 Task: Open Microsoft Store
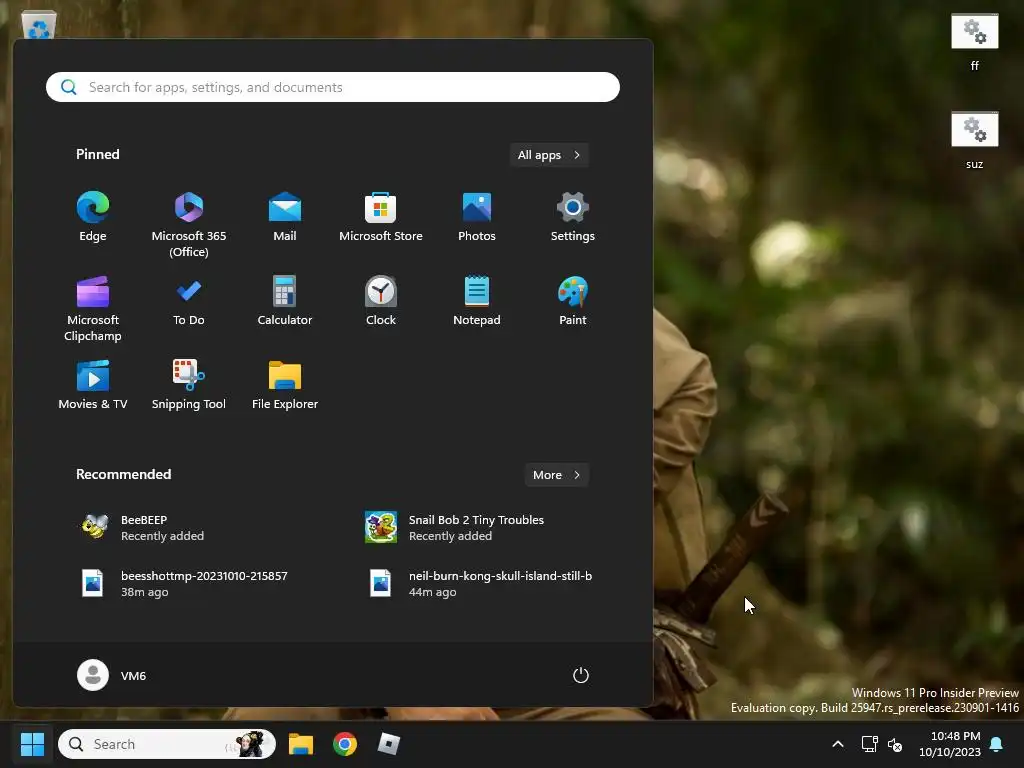pos(381,217)
